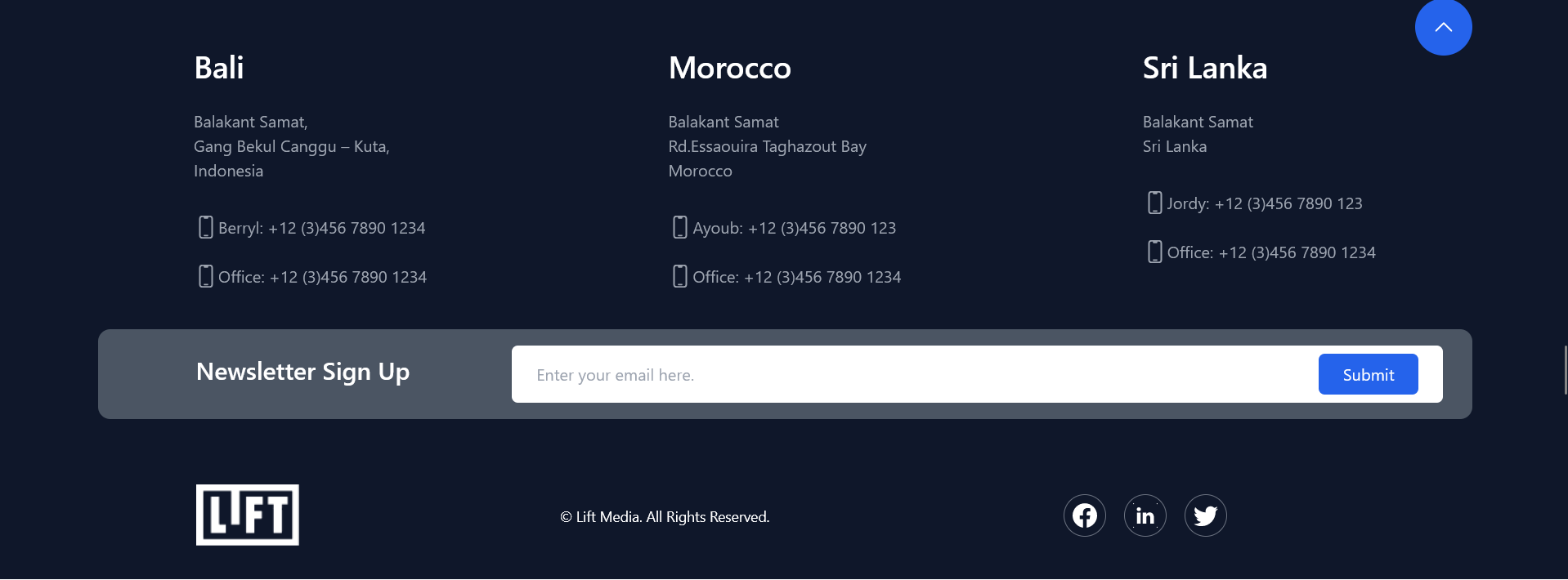
Task: Open the Facebook page icon
Action: click(x=1084, y=515)
